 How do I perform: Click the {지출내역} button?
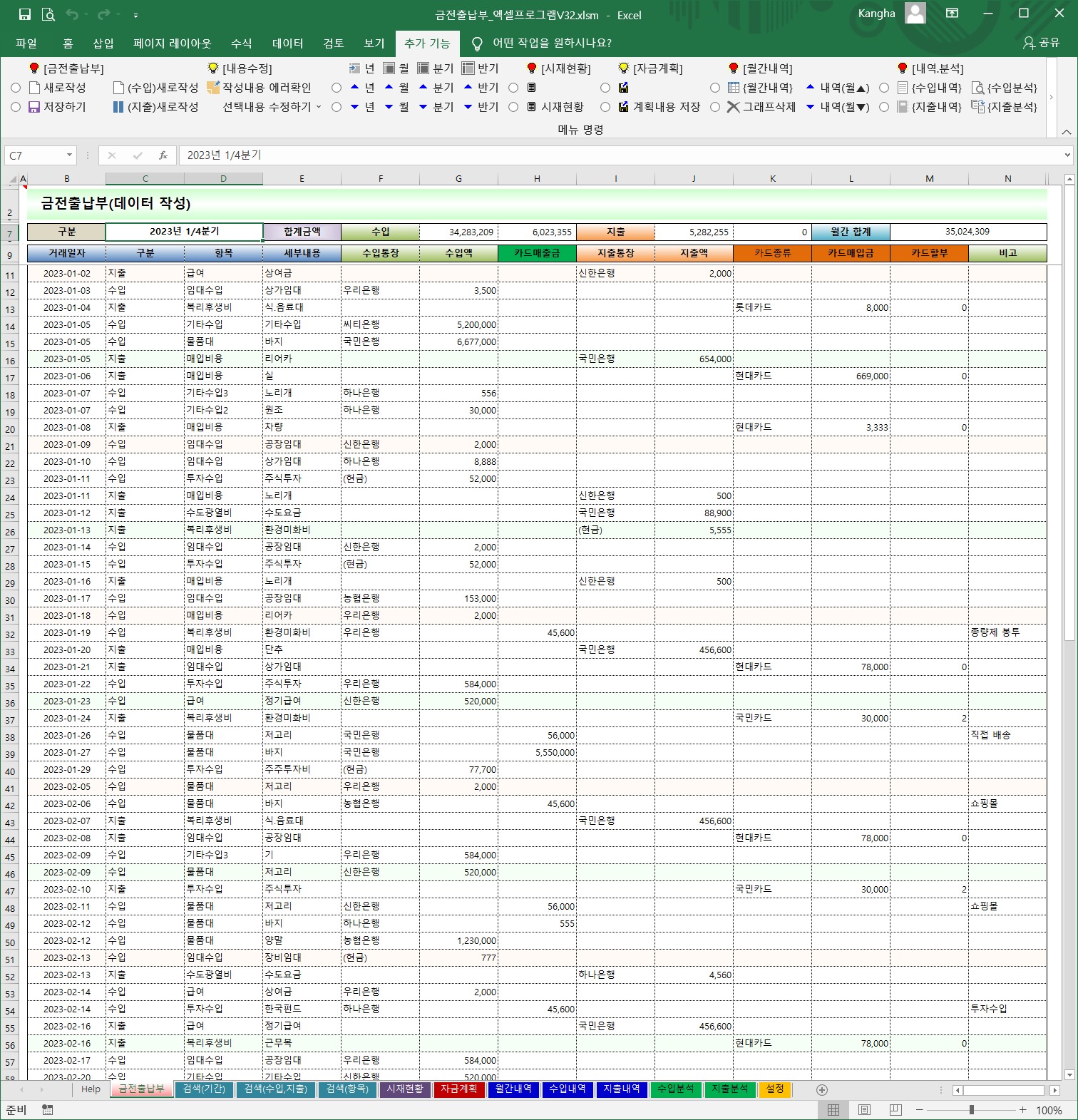[930, 107]
